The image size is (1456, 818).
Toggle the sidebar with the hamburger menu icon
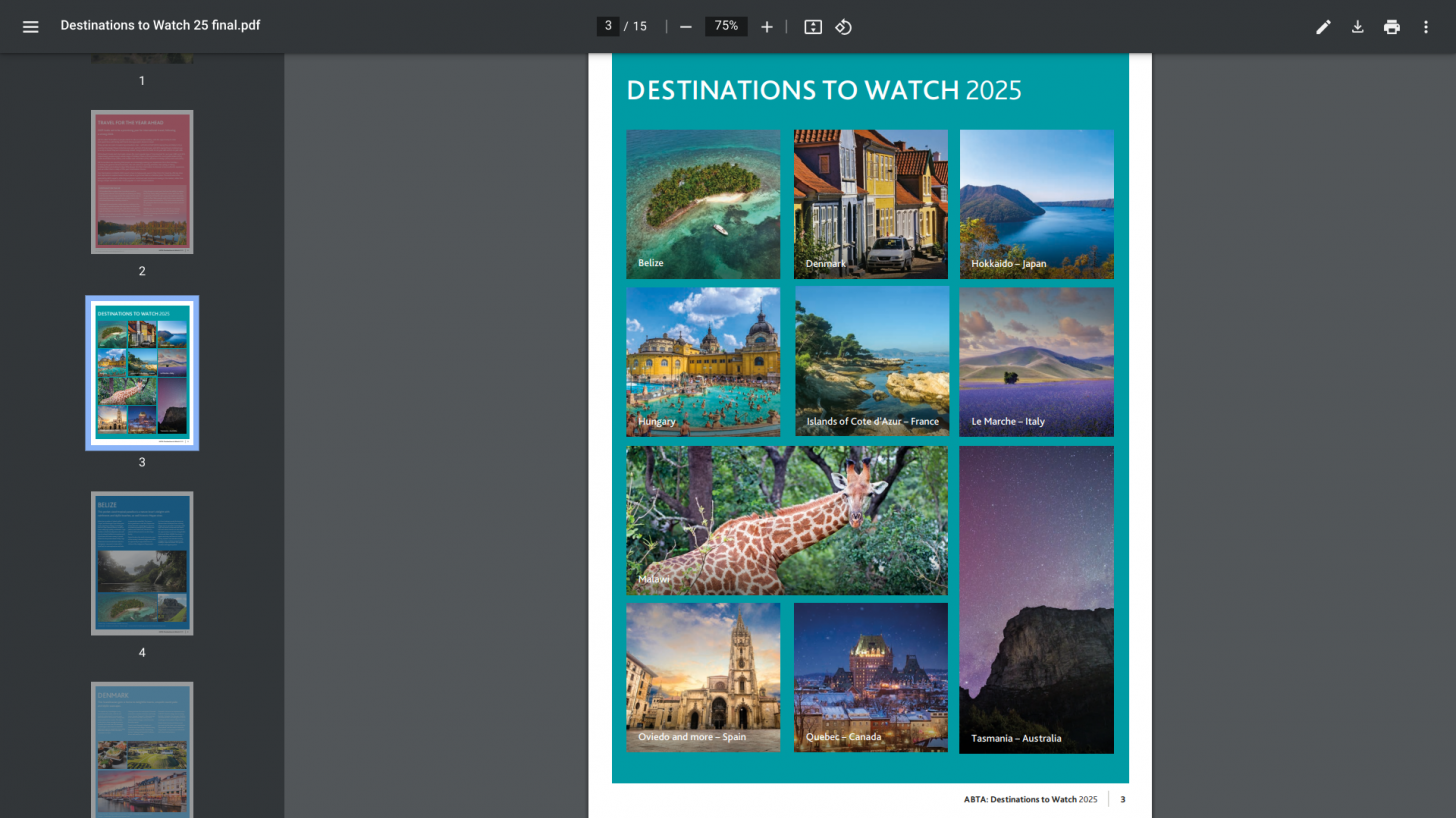coord(31,27)
